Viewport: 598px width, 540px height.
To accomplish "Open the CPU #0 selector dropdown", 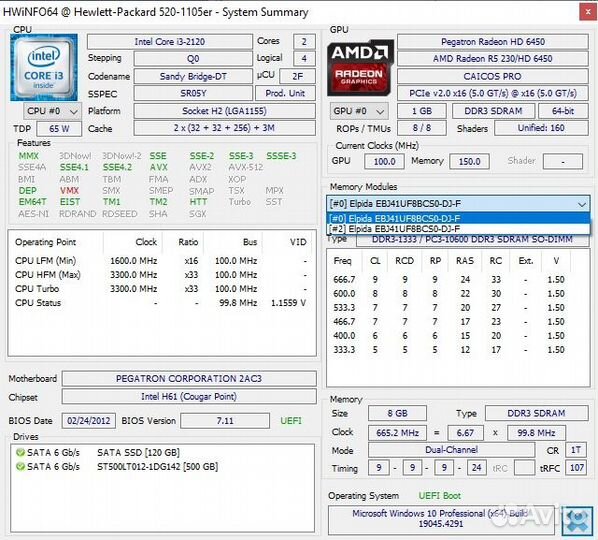I will pos(52,111).
